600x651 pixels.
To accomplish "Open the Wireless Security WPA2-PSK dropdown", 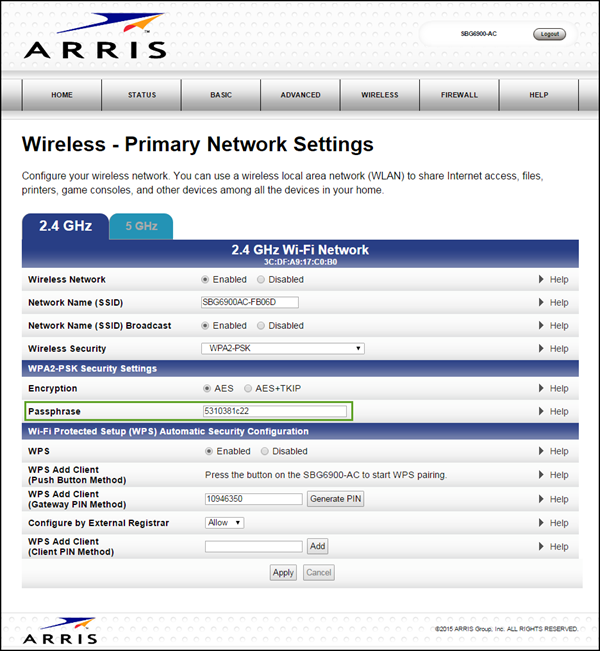I will (282, 349).
